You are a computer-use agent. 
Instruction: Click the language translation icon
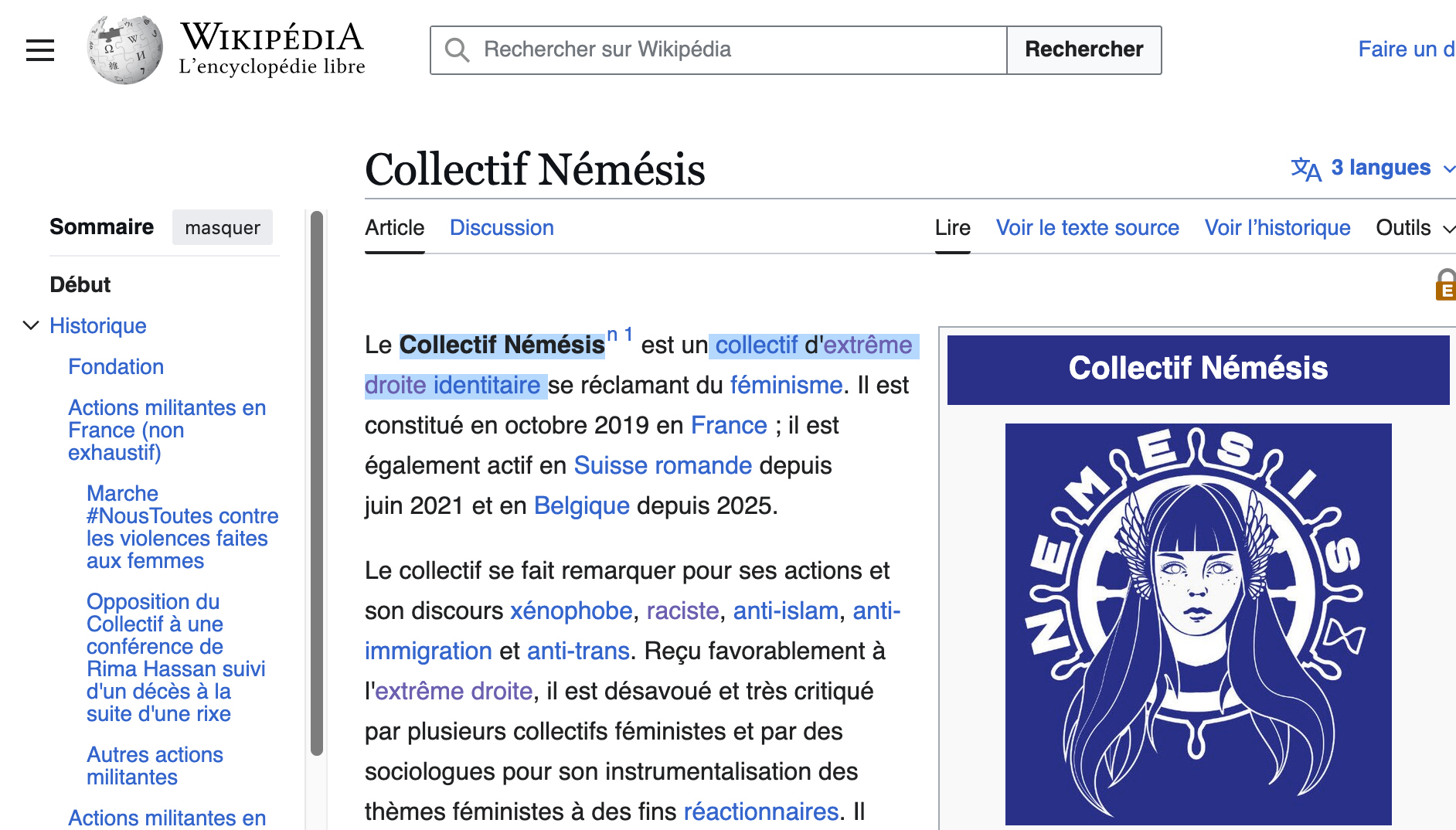point(1306,168)
